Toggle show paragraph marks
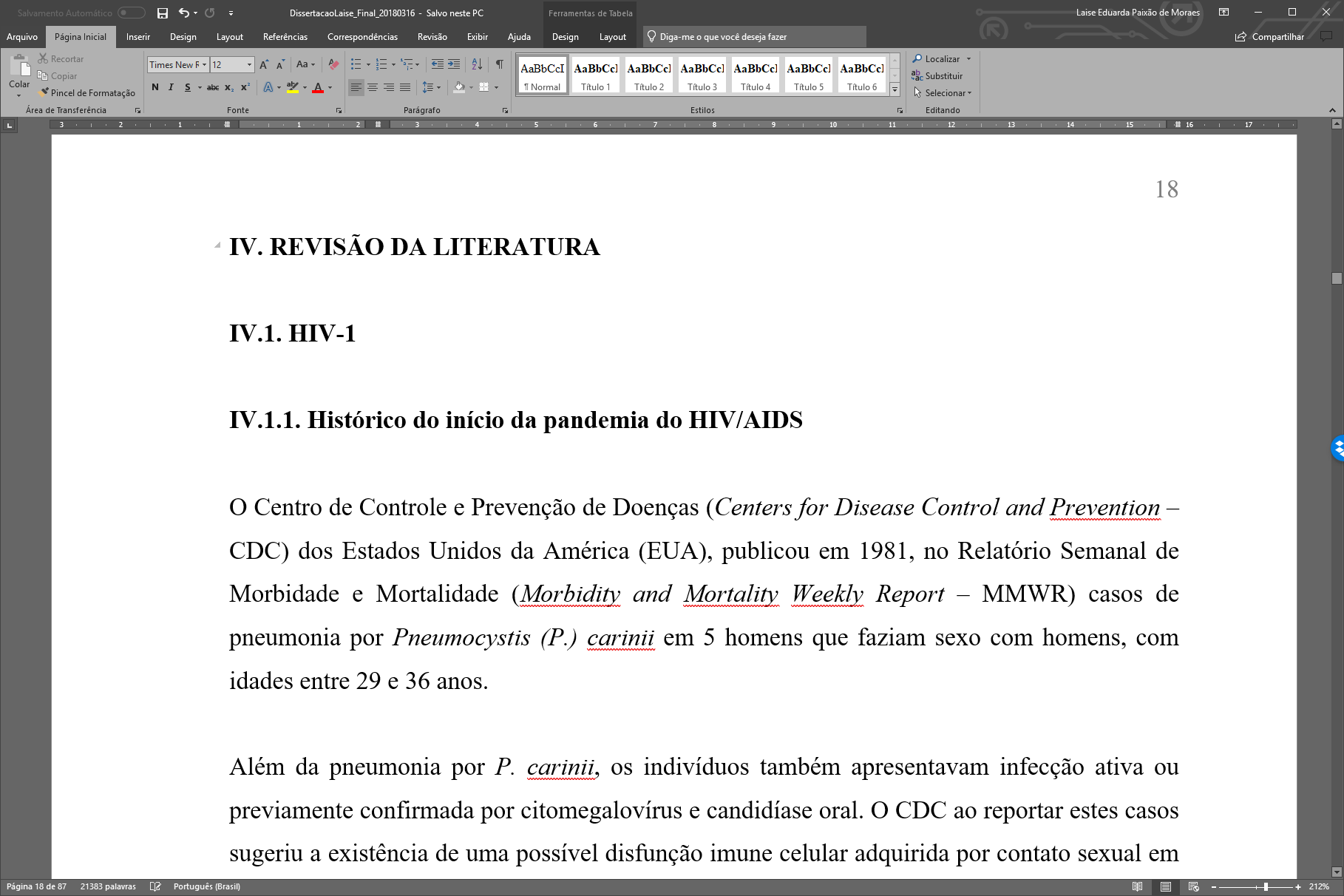1344x896 pixels. (500, 64)
